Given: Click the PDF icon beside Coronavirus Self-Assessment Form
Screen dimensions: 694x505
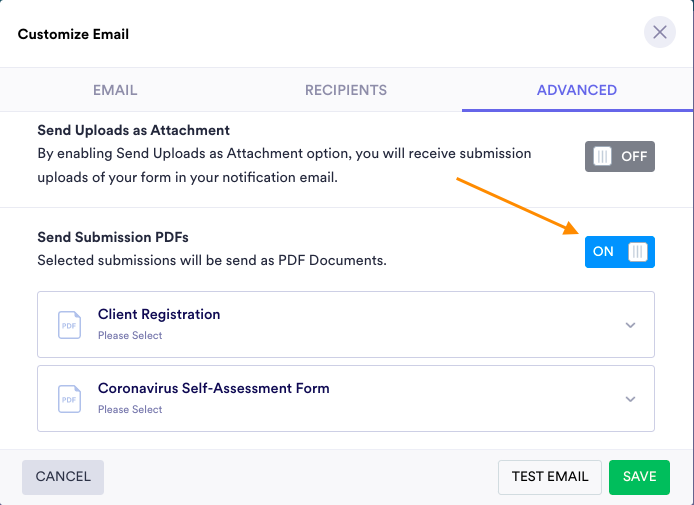Looking at the screenshot, I should point(69,398).
